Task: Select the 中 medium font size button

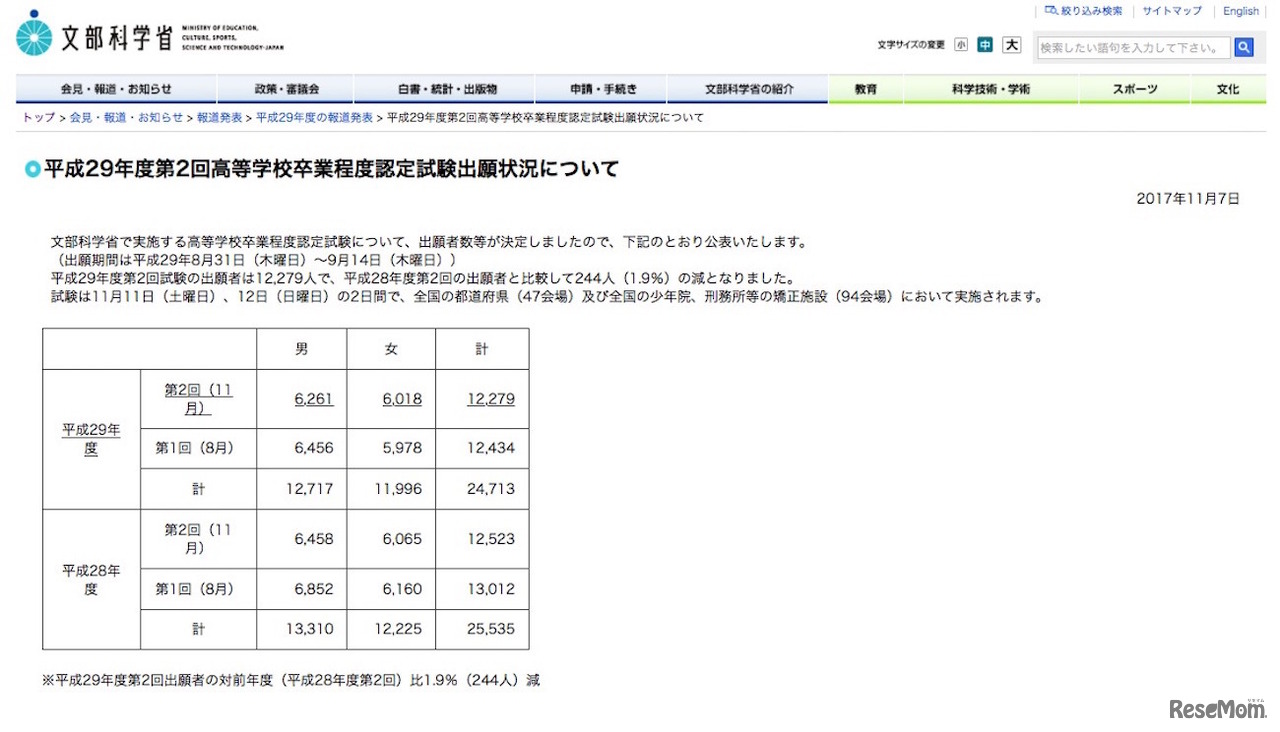Action: point(984,45)
